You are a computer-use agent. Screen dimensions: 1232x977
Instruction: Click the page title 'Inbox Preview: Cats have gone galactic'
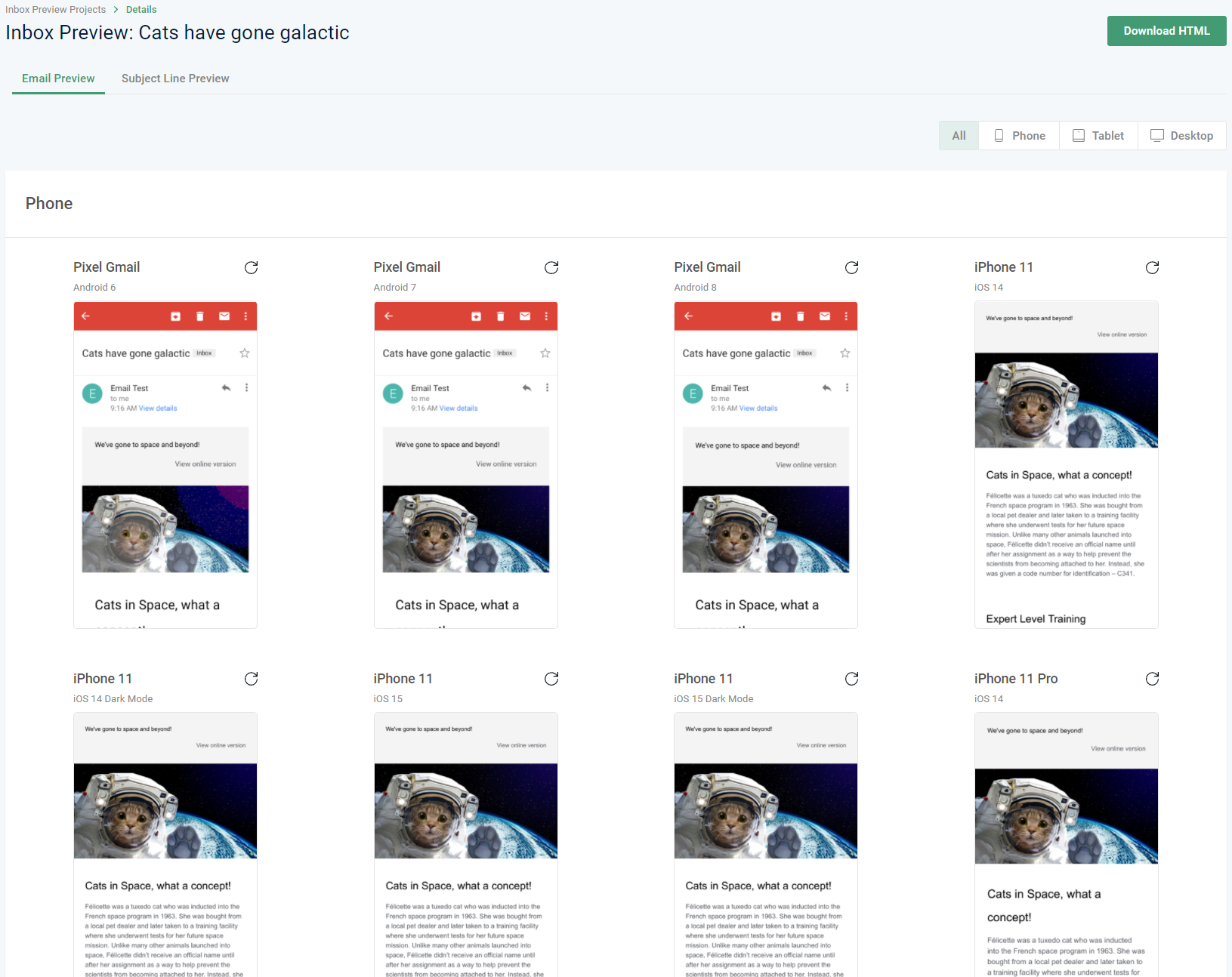coord(178,32)
